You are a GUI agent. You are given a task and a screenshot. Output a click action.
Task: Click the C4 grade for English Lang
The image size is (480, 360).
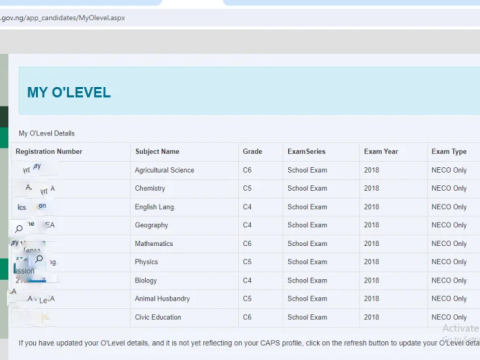(x=247, y=207)
